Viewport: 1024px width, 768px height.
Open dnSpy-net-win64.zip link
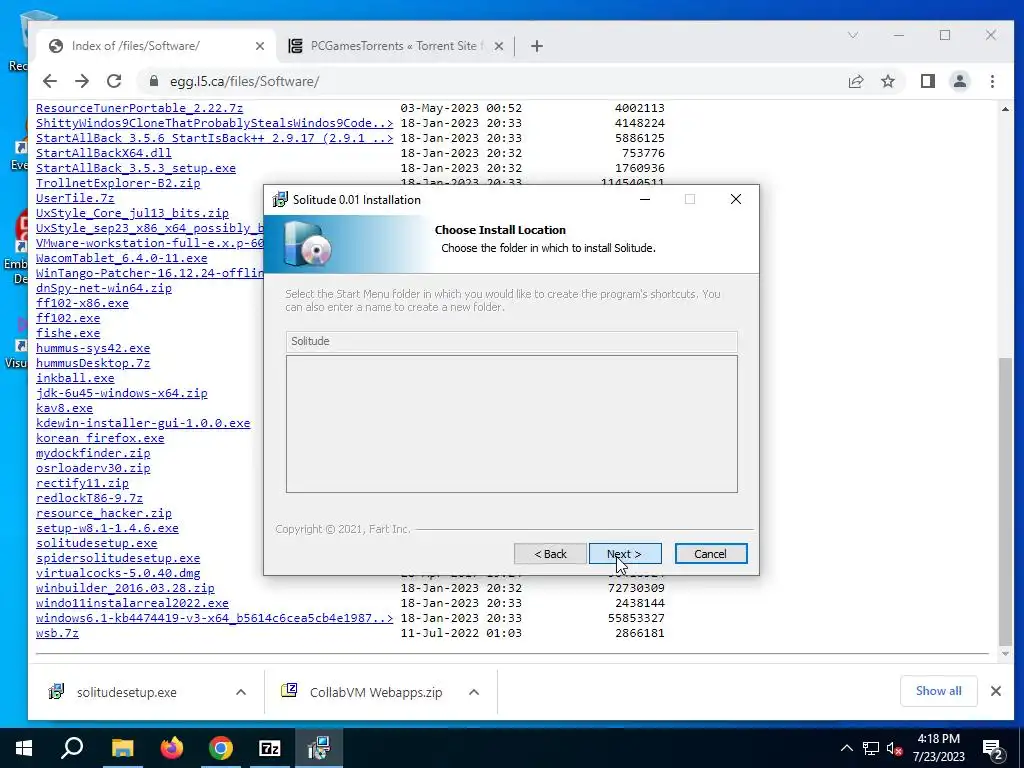(104, 288)
